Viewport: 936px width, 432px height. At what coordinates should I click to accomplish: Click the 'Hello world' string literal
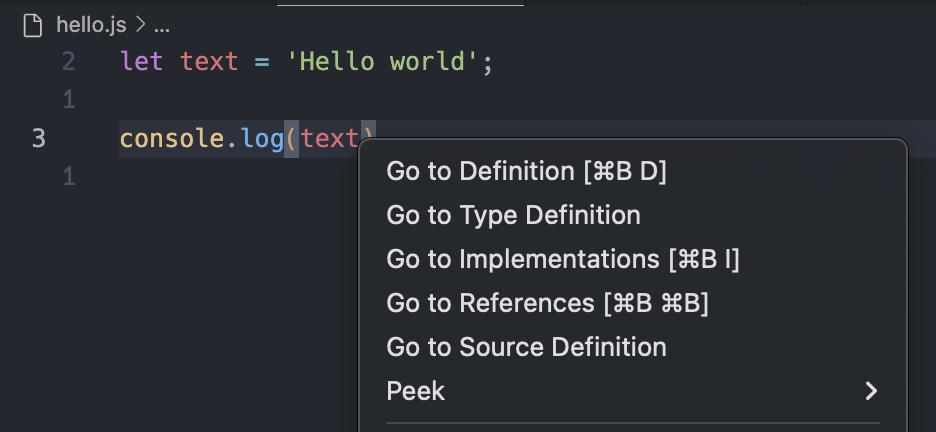(382, 62)
